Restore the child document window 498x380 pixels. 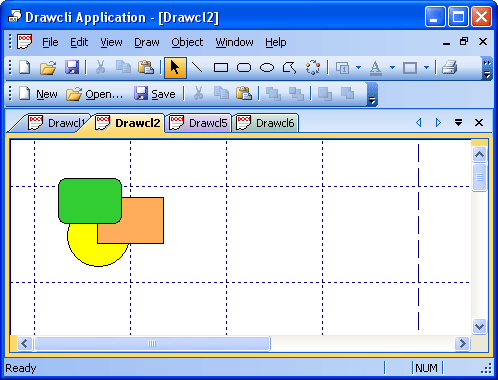tap(464, 42)
